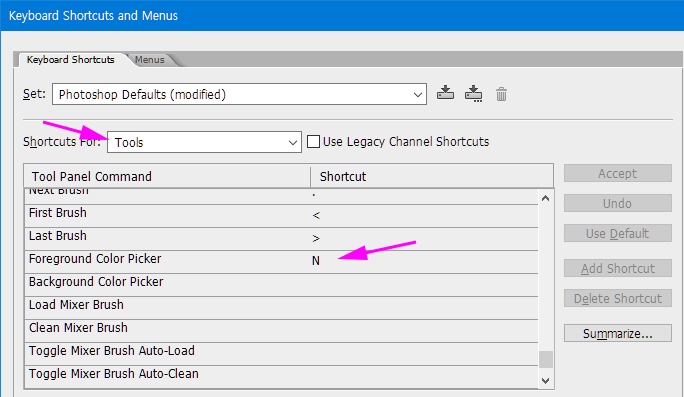Create new set from current shortcuts
Image resolution: width=684 pixels, height=397 pixels.
pyautogui.click(x=473, y=93)
